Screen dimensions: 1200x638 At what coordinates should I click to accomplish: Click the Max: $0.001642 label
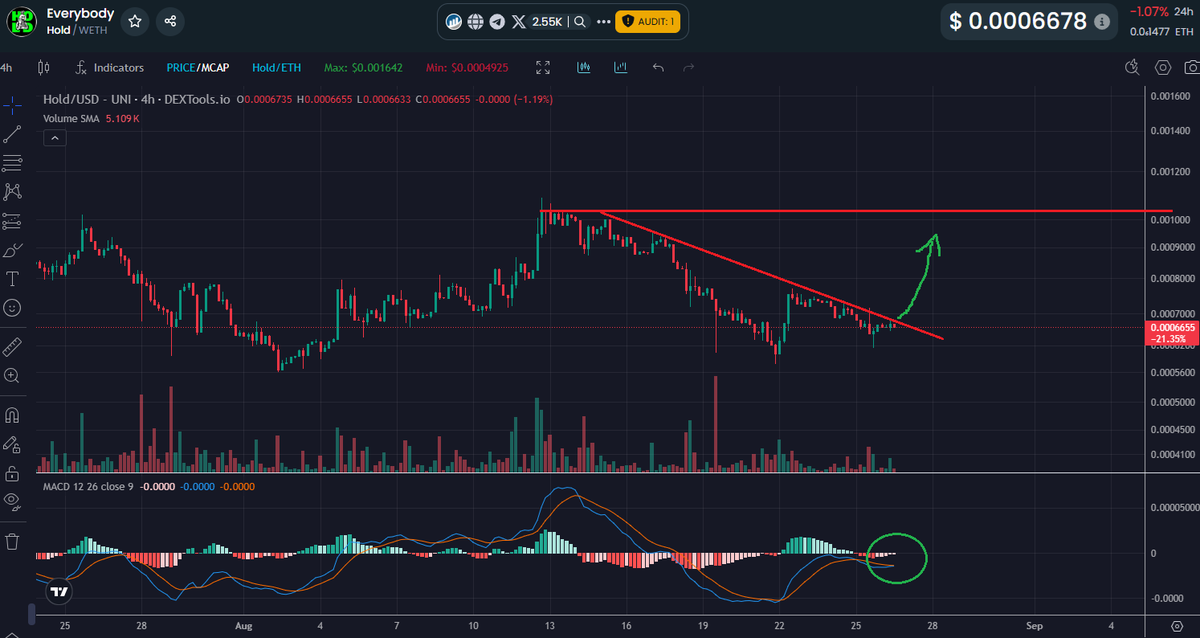point(362,68)
